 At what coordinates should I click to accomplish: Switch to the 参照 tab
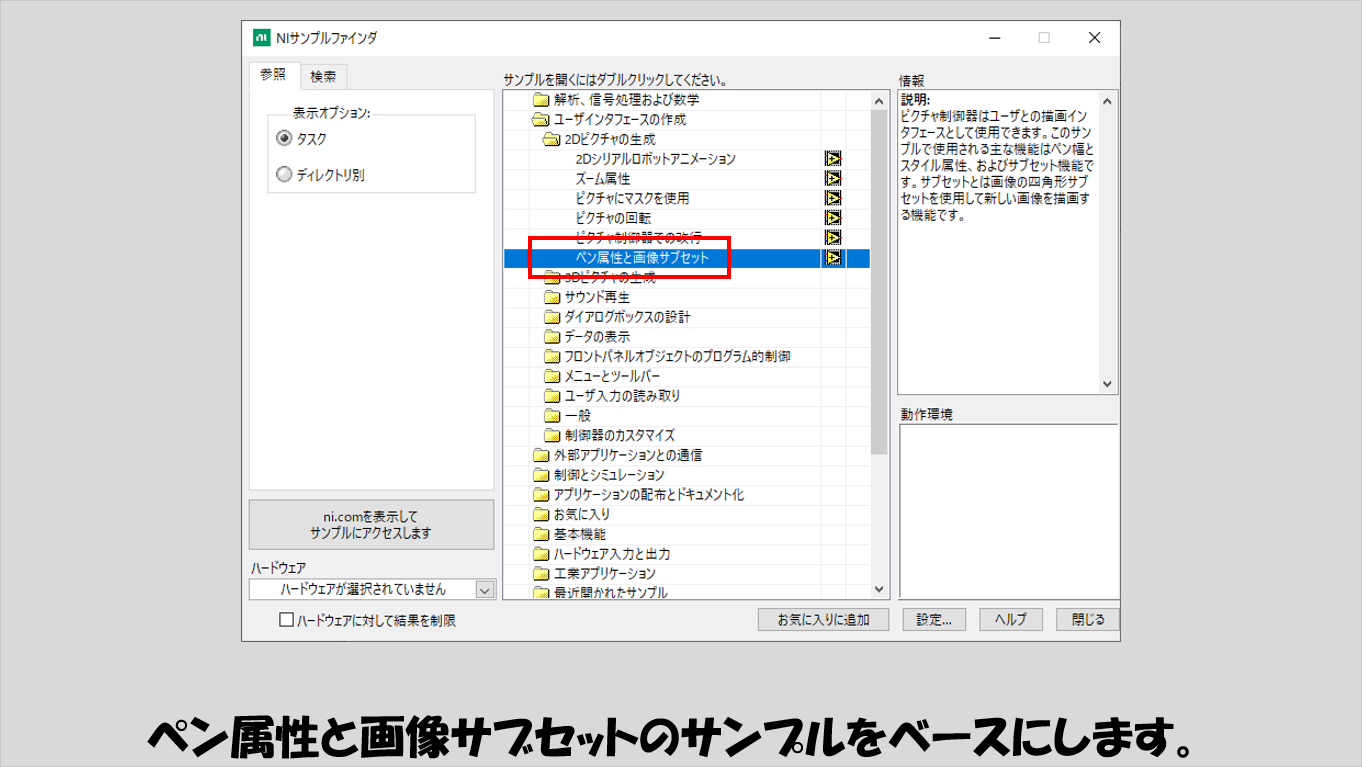pyautogui.click(x=273, y=75)
